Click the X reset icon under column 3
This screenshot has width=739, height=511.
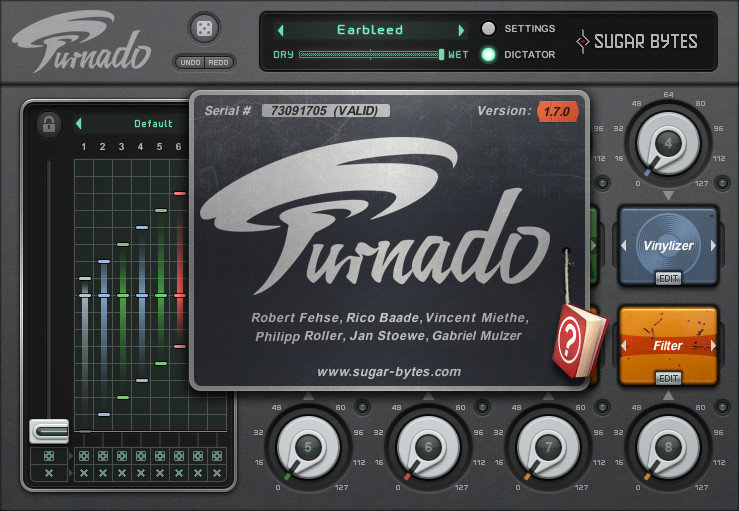(x=122, y=473)
